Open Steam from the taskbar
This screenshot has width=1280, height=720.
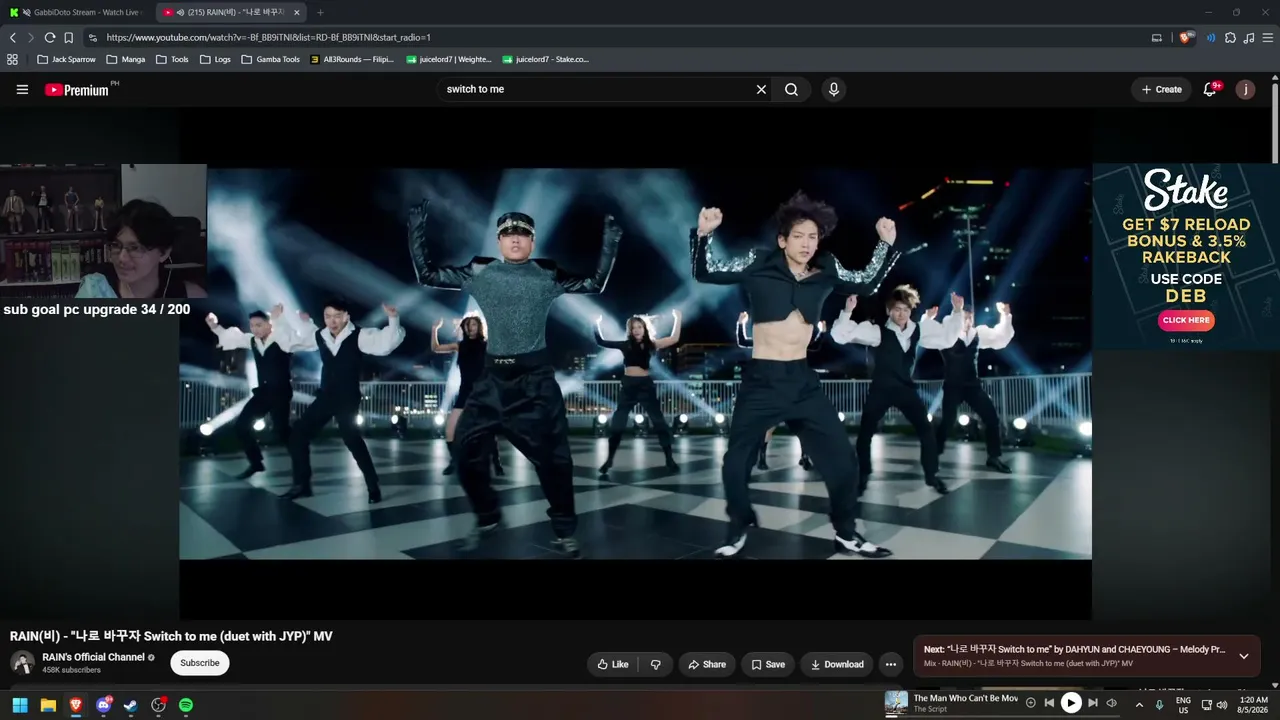point(131,705)
